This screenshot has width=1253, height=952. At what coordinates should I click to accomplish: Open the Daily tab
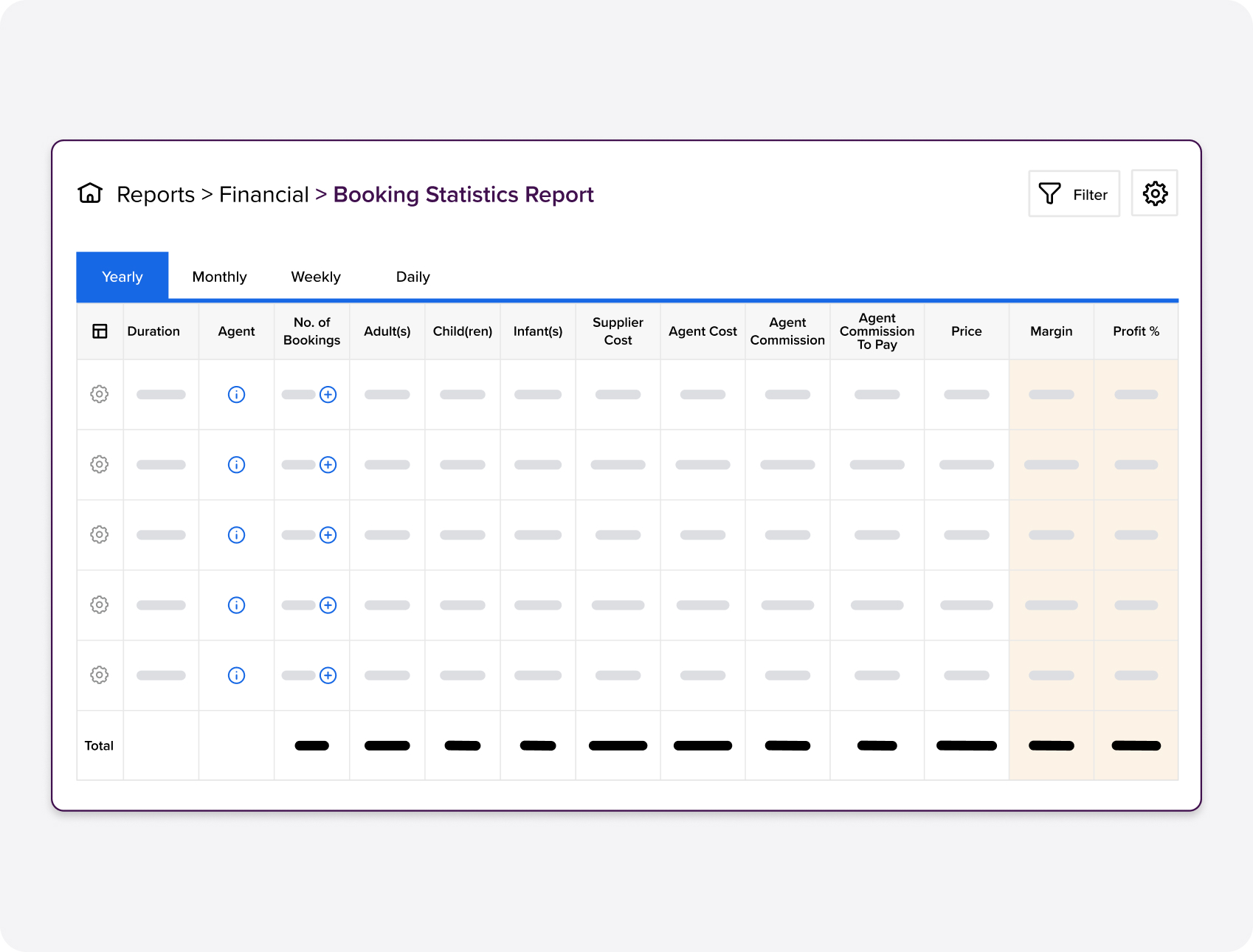point(413,277)
